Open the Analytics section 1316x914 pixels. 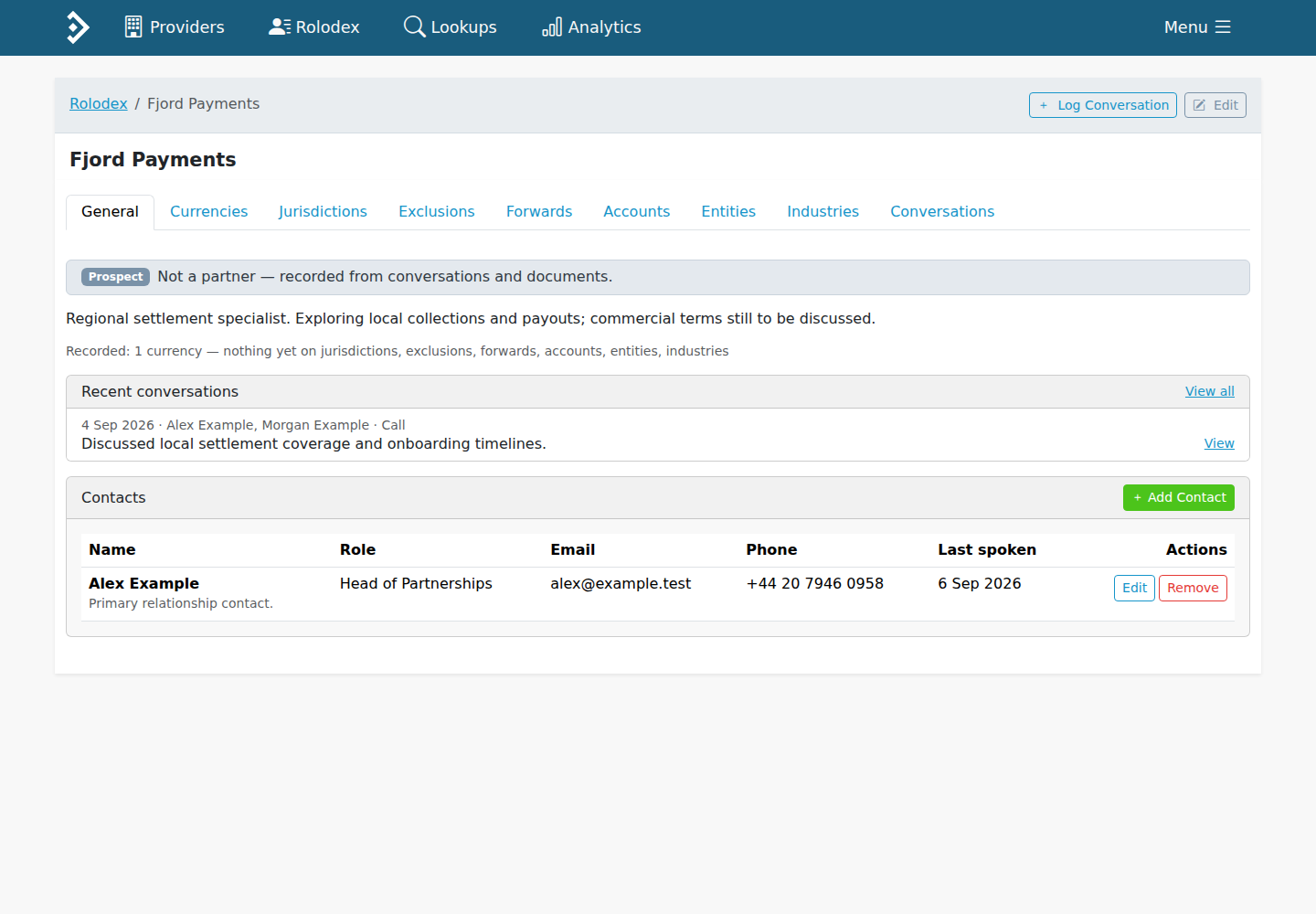pyautogui.click(x=591, y=27)
